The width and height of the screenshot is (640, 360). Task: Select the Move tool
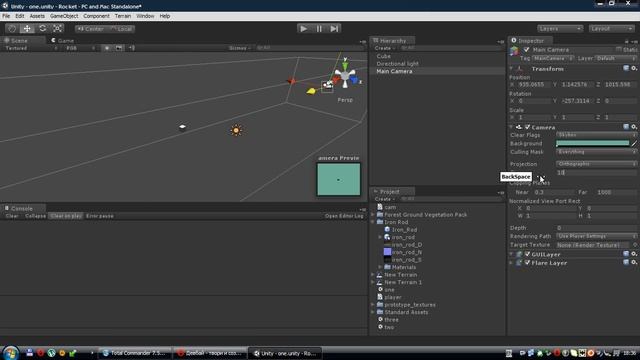click(27, 29)
